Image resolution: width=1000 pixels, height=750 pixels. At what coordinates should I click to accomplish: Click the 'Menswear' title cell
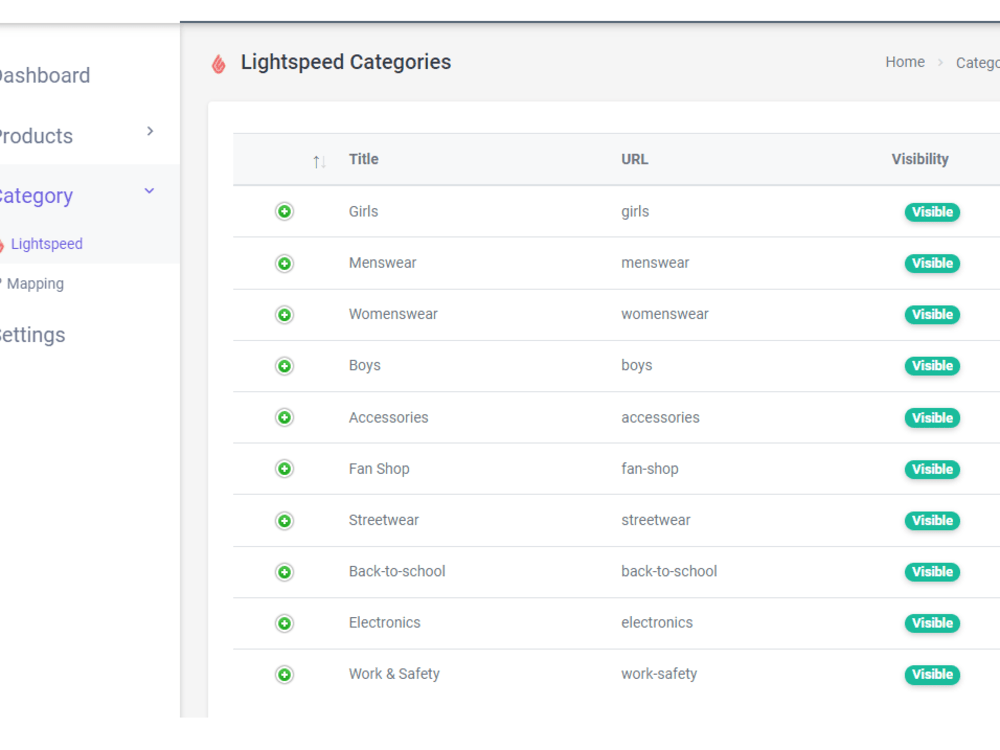pos(383,263)
